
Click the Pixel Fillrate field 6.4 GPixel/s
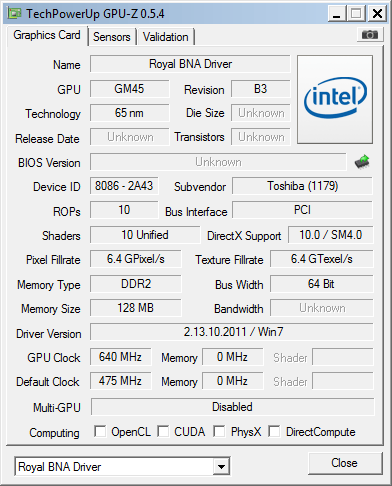click(x=136, y=259)
